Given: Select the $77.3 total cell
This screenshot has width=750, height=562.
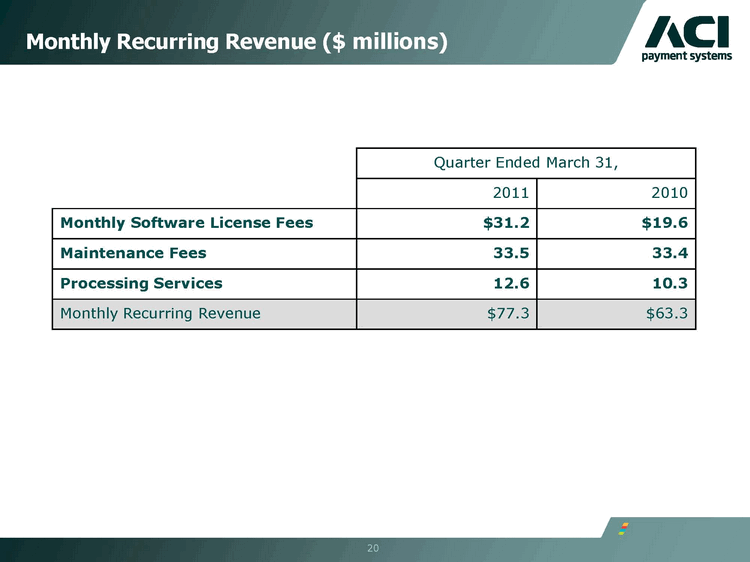Looking at the screenshot, I should (x=447, y=314).
